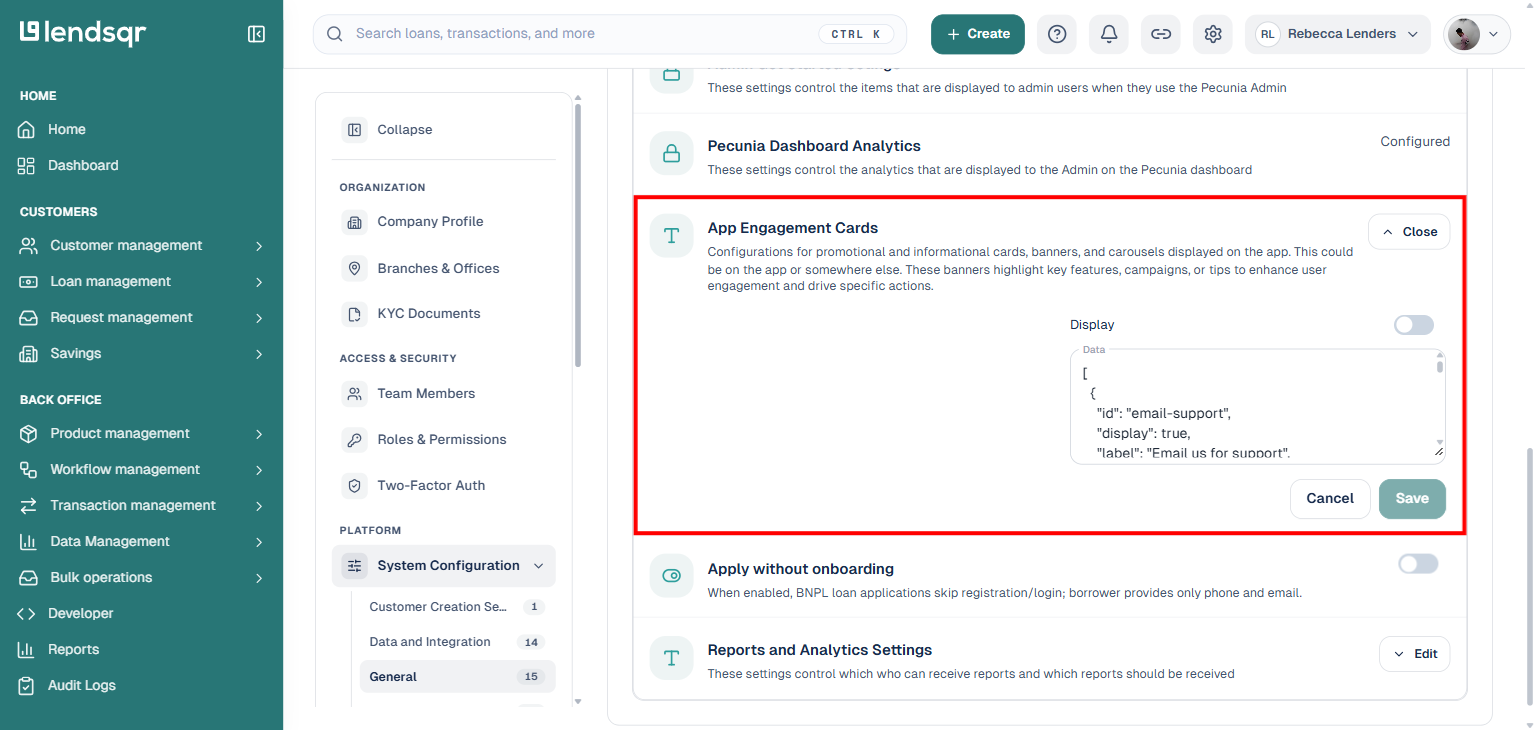Collapse the System Configuration section
This screenshot has height=730, width=1535.
point(444,566)
